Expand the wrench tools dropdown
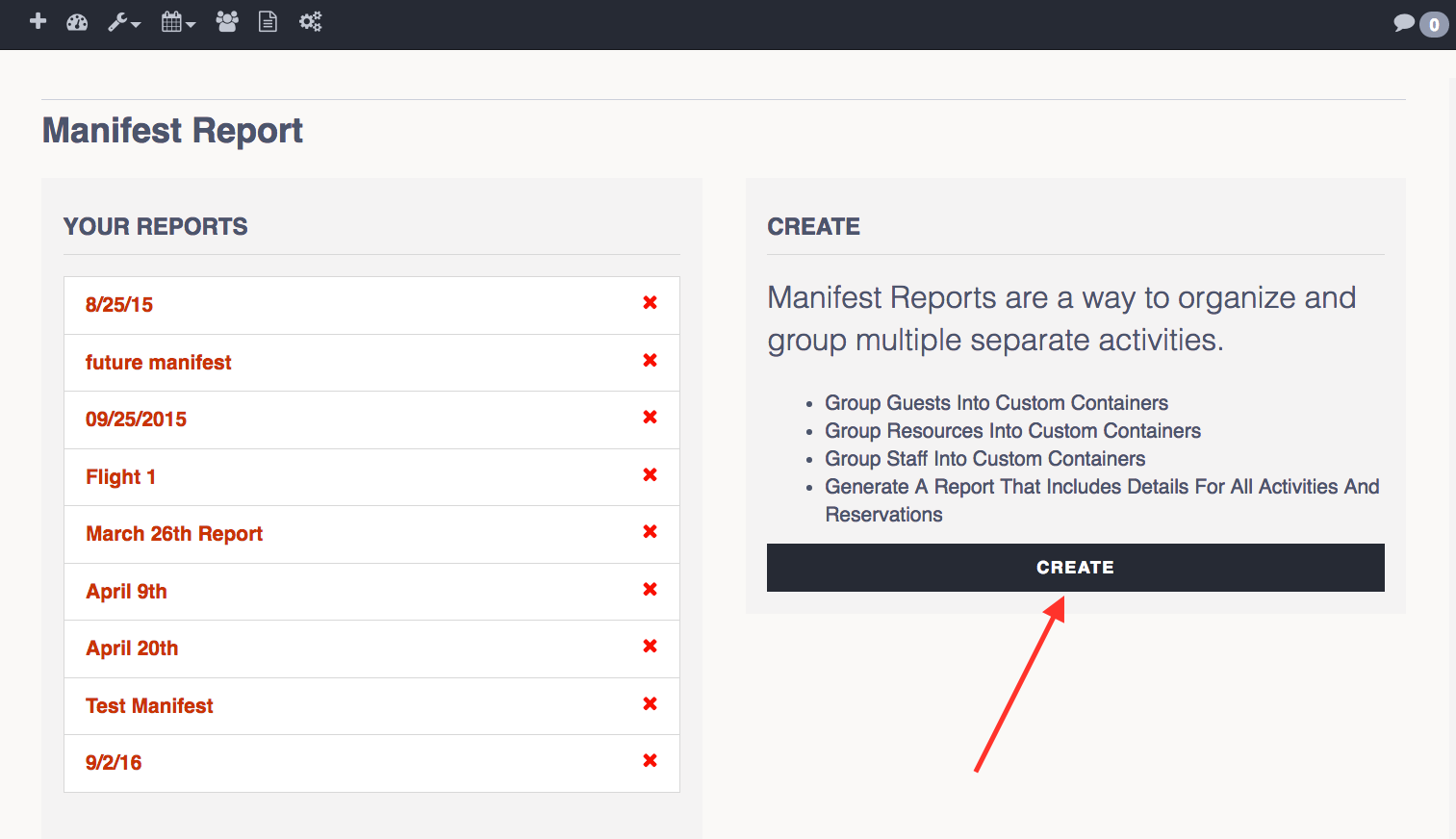 (124, 21)
